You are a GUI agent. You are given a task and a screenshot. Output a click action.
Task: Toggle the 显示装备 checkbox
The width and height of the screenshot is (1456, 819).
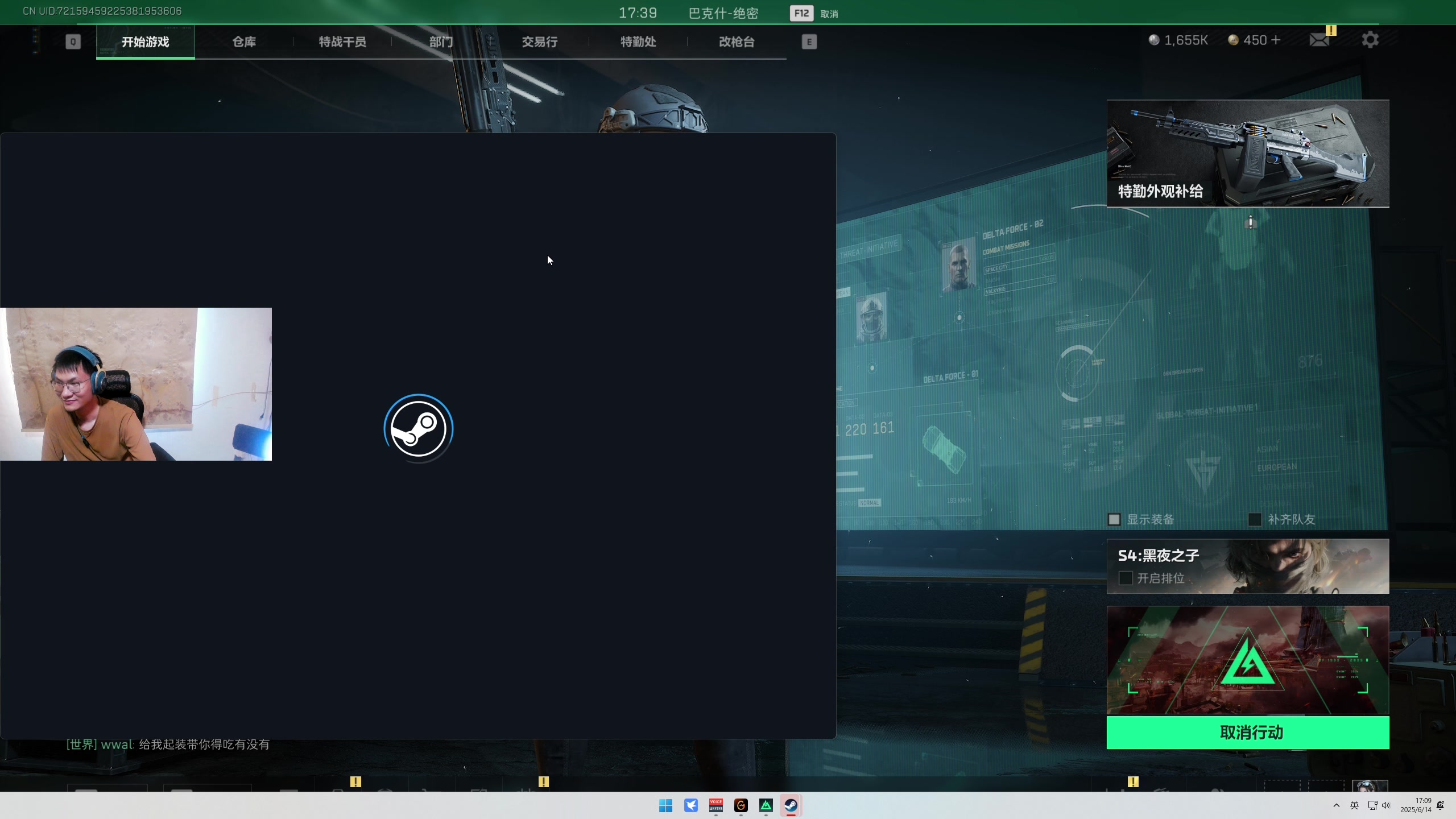(x=1114, y=519)
